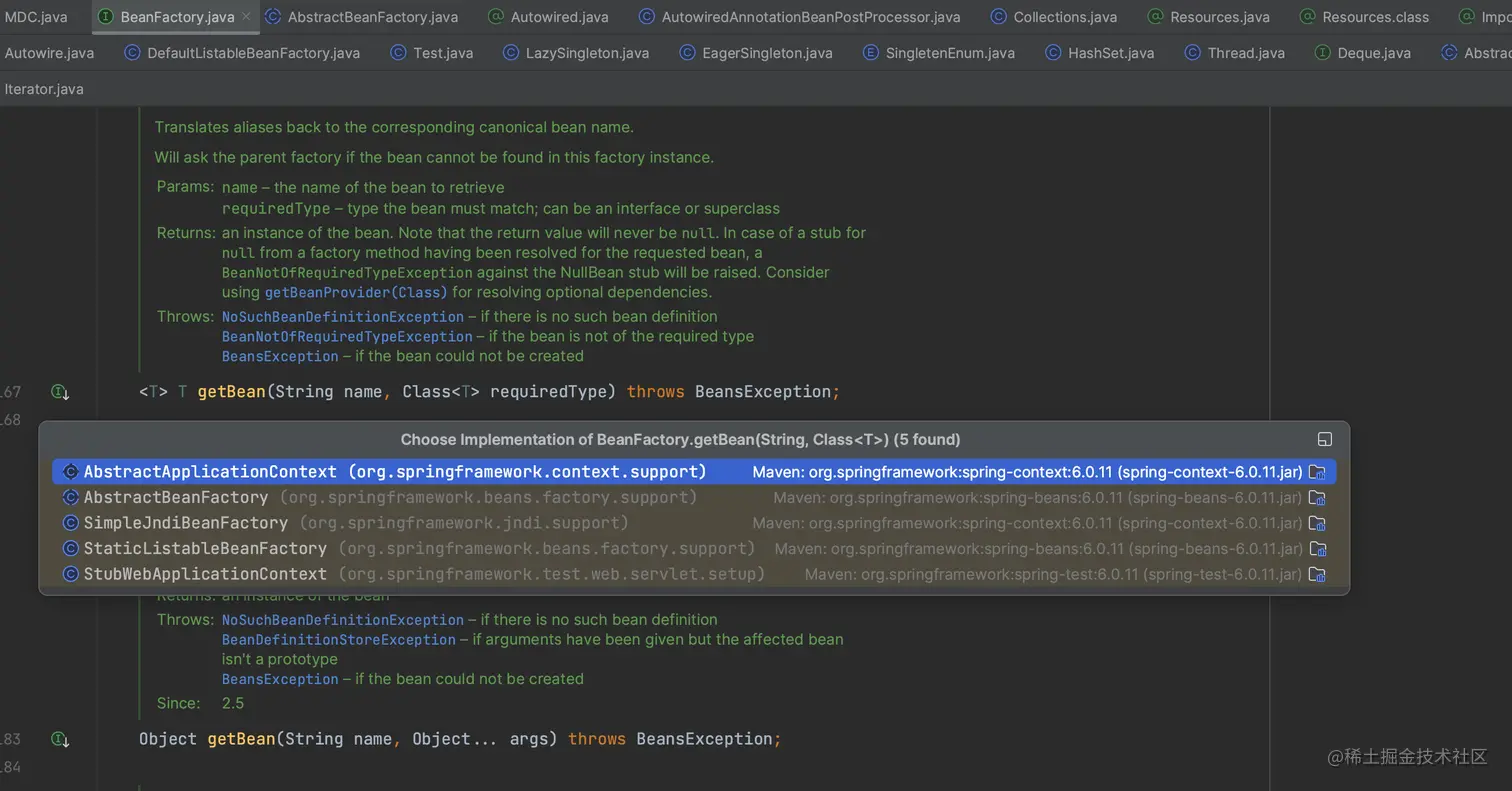
Task: Click class icon of StubWebApplicationContext row
Action: click(x=70, y=574)
